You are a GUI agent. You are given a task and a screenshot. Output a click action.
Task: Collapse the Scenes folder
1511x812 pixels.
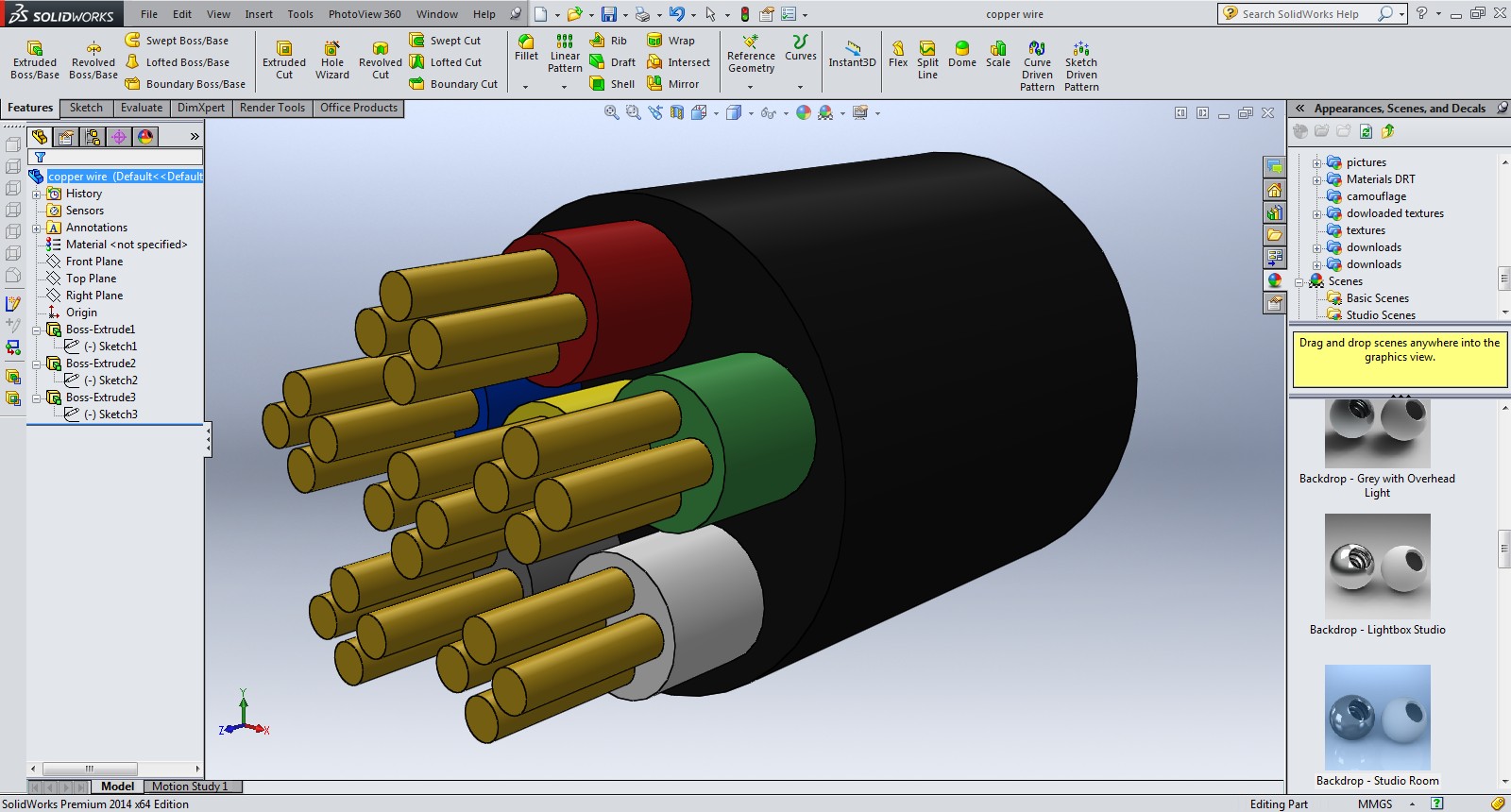point(1299,281)
